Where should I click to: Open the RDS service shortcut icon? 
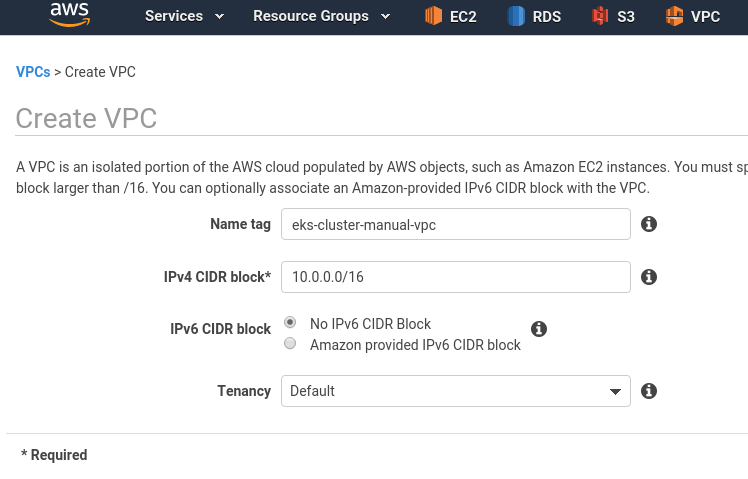[x=516, y=16]
